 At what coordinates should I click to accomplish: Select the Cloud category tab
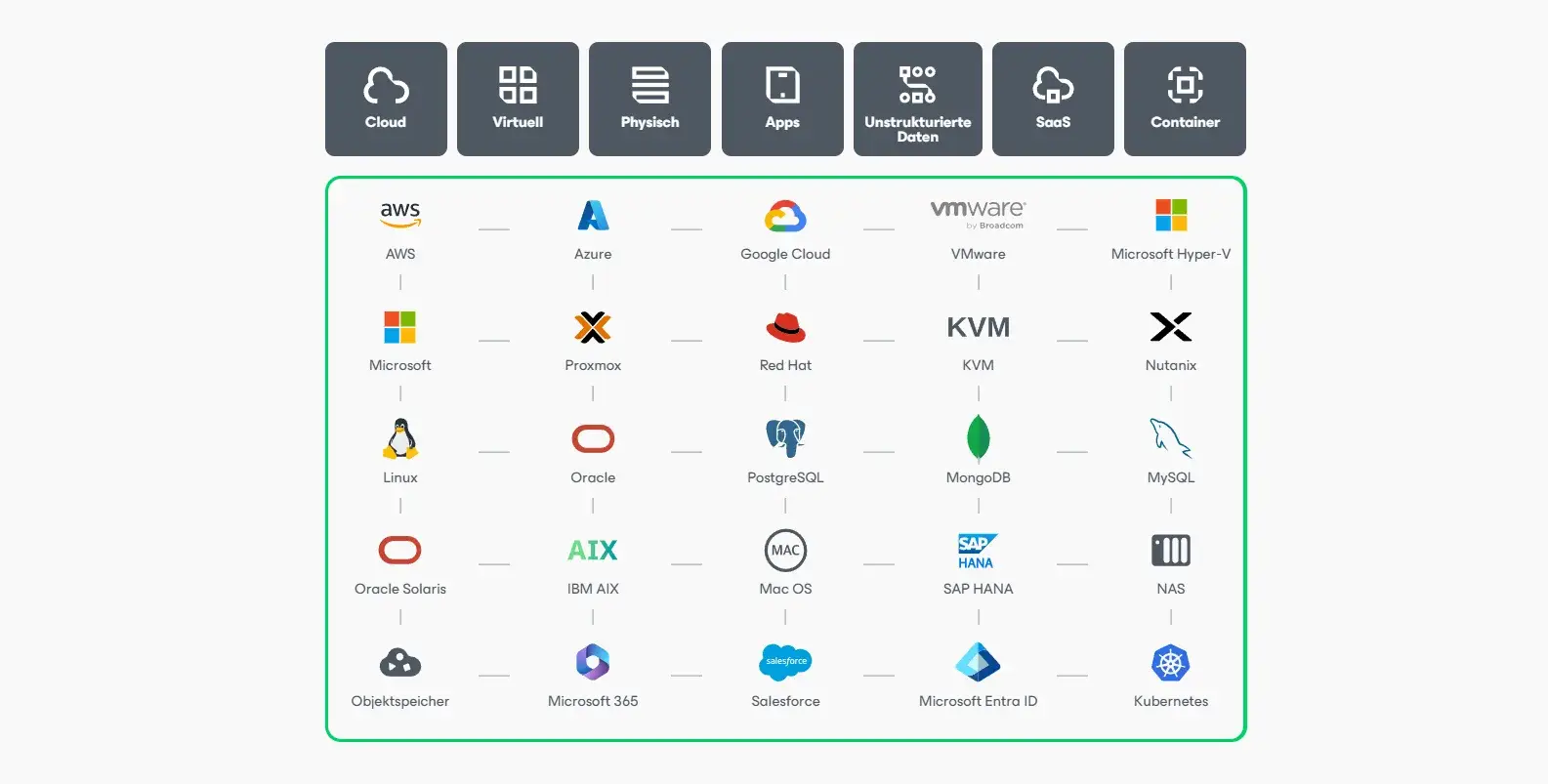386,99
